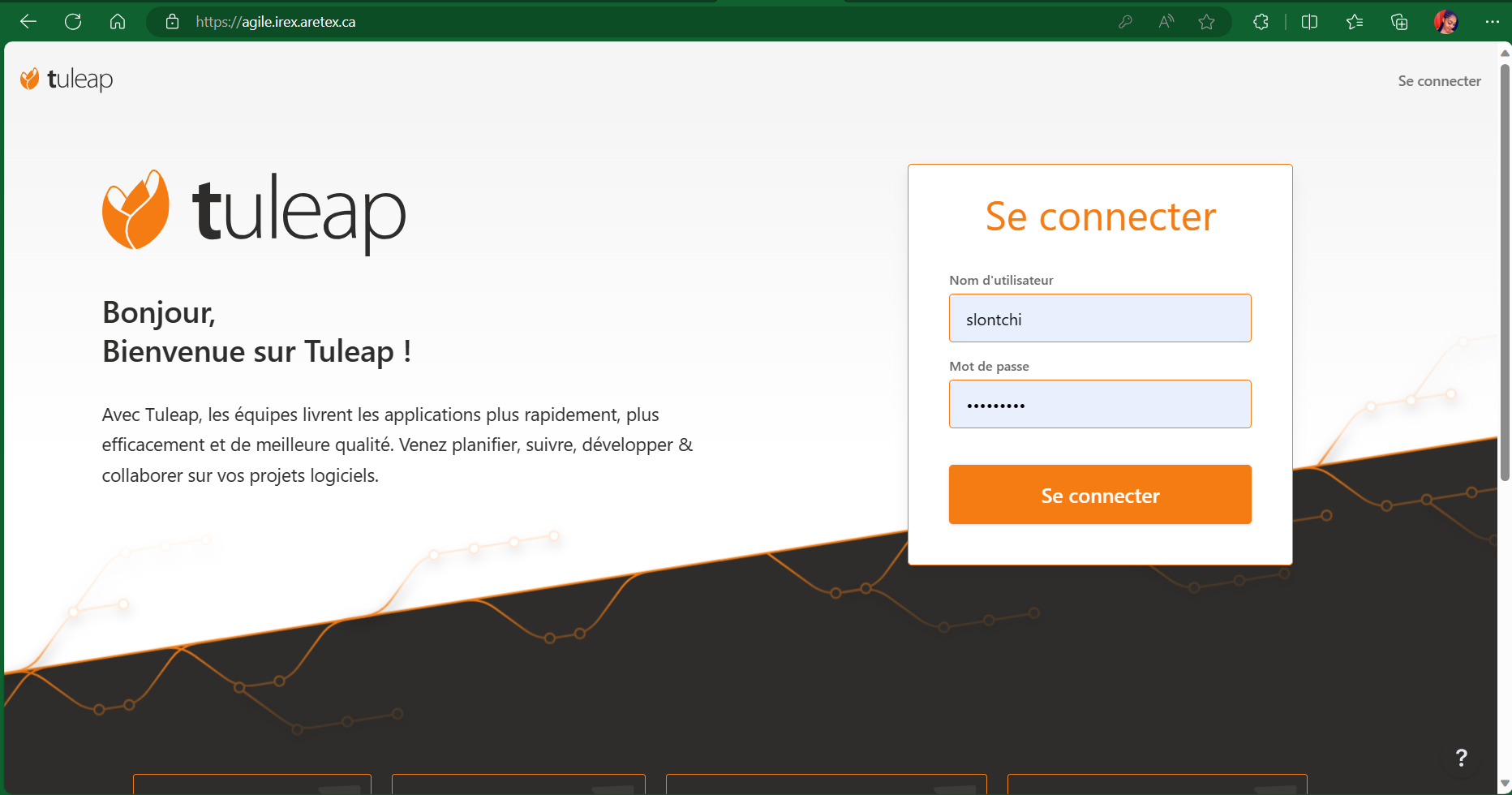Click the 'Bienvenue sur Tuleap !' heading

(x=256, y=351)
